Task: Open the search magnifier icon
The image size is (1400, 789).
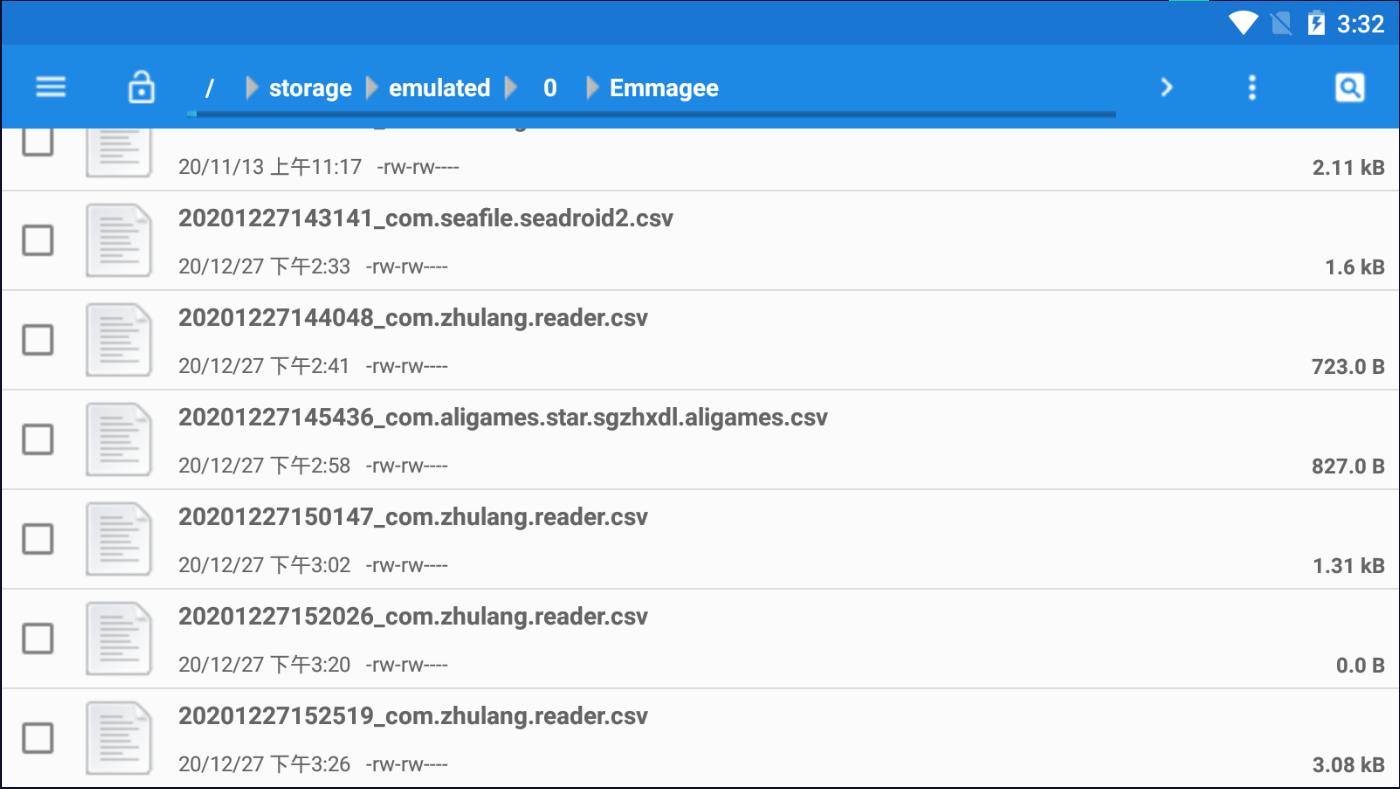Action: tap(1349, 88)
